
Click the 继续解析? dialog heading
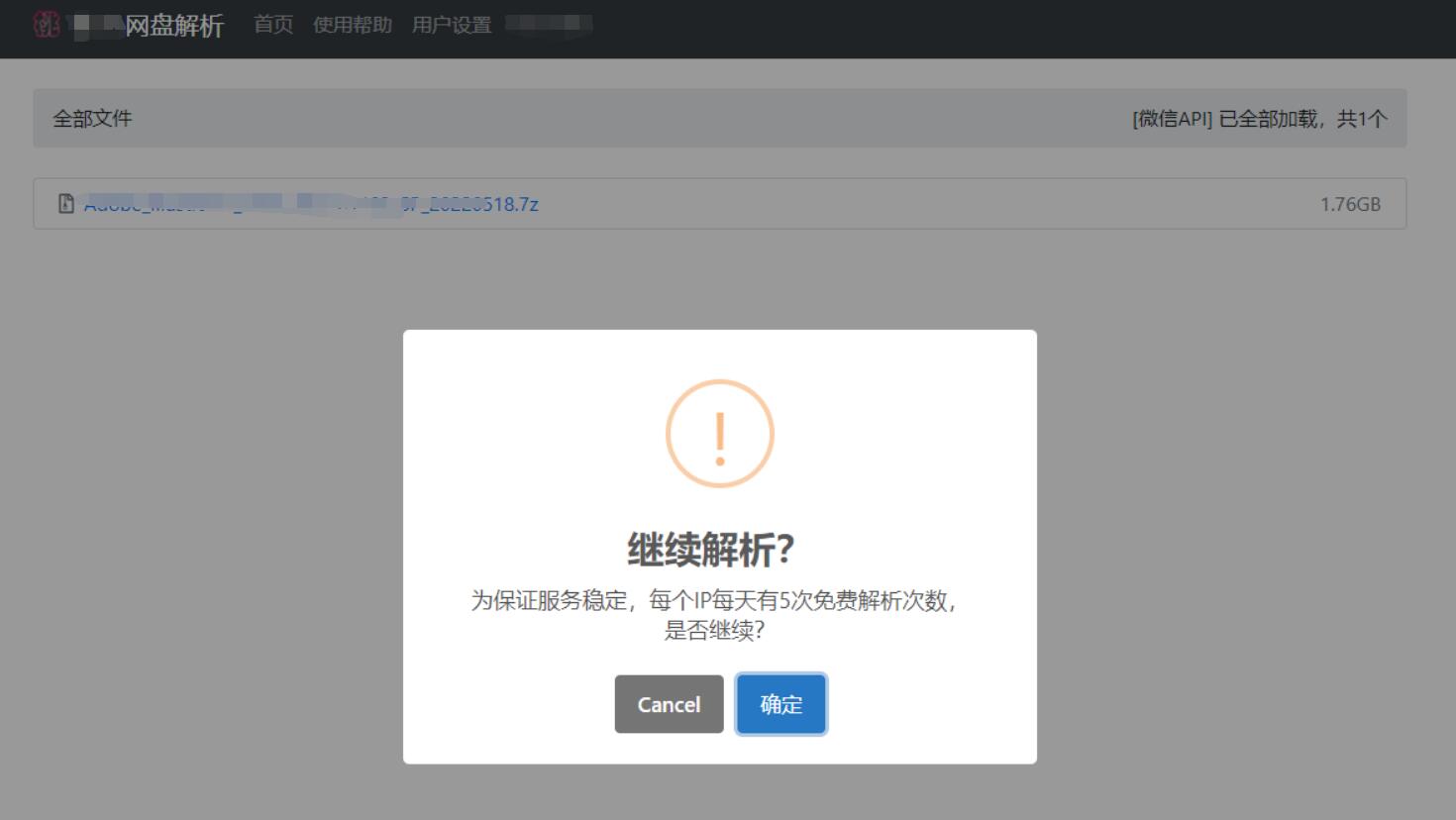click(710, 550)
